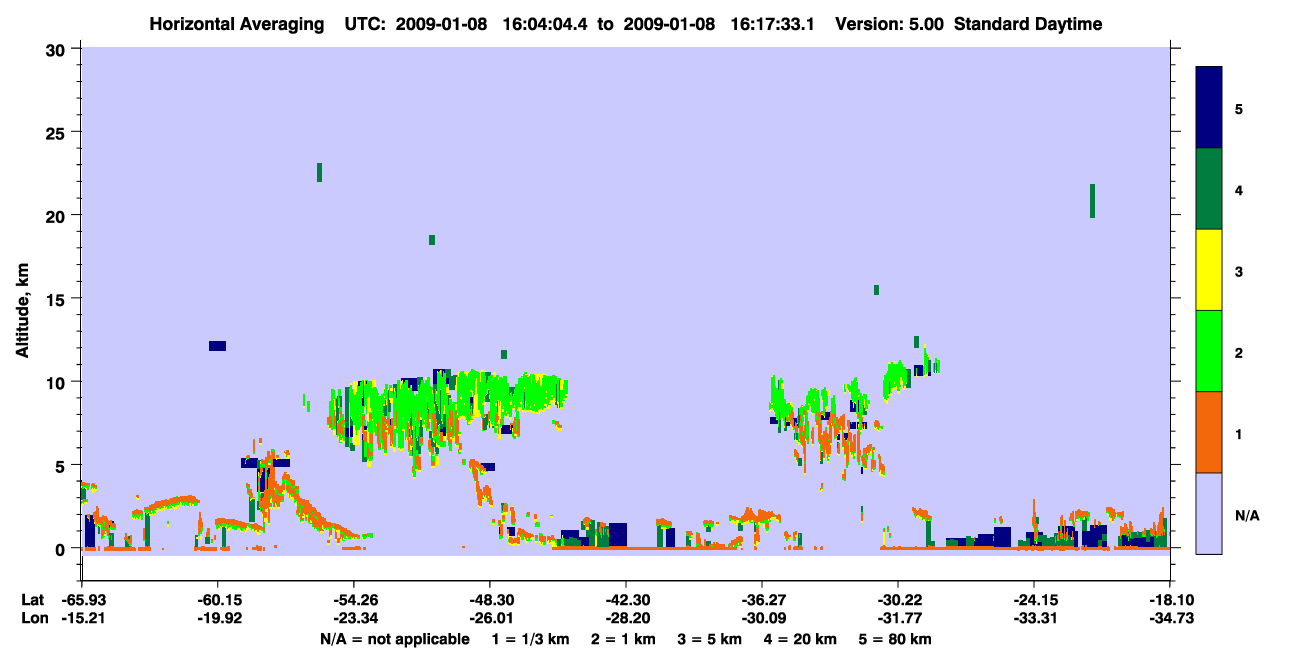Click the orange colorbar segment labeled 1

coord(1209,432)
